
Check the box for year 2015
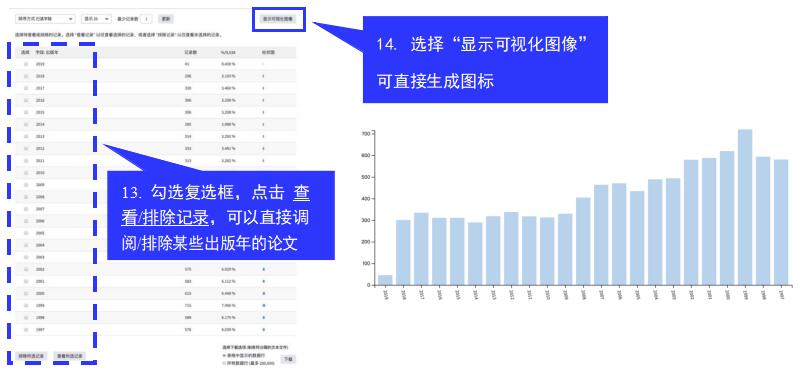tap(26, 113)
